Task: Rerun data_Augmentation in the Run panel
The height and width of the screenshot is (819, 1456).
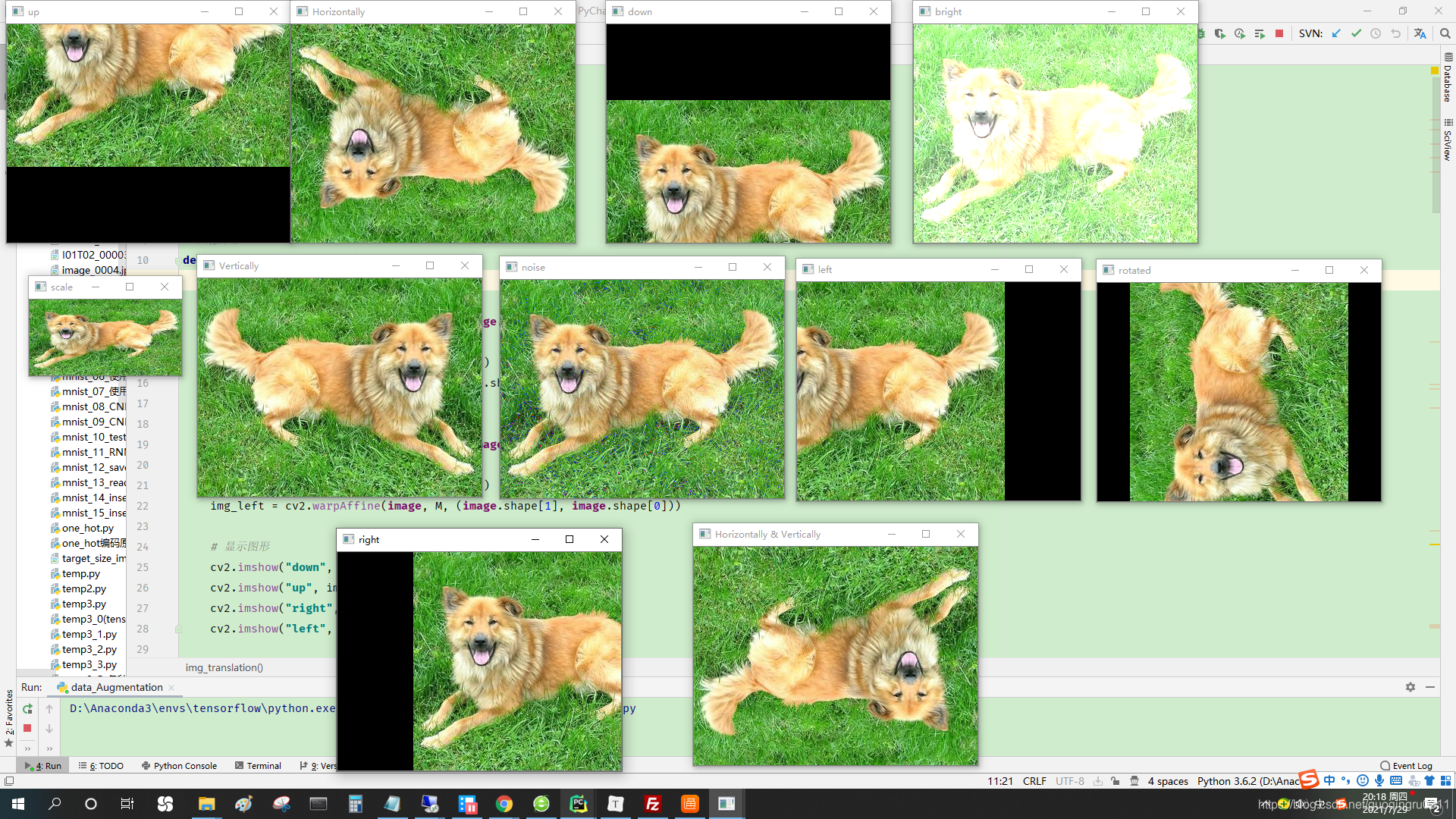Action: (x=27, y=709)
